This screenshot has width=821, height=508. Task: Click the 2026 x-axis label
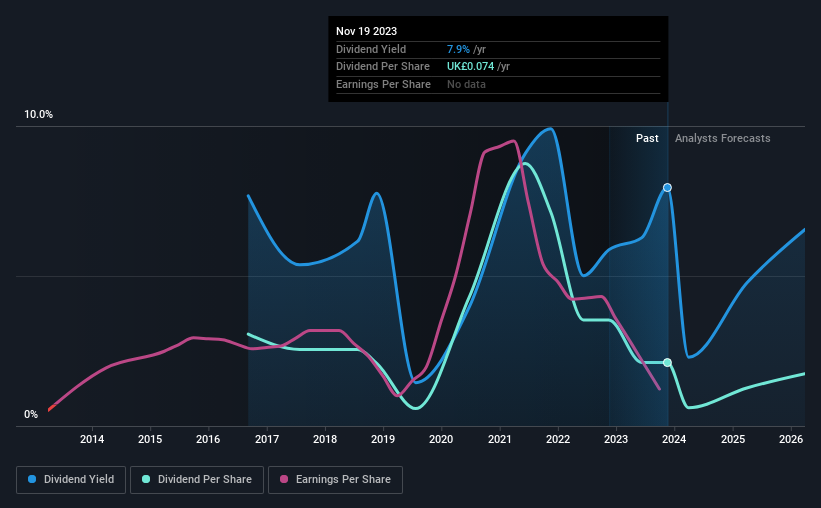(x=791, y=439)
